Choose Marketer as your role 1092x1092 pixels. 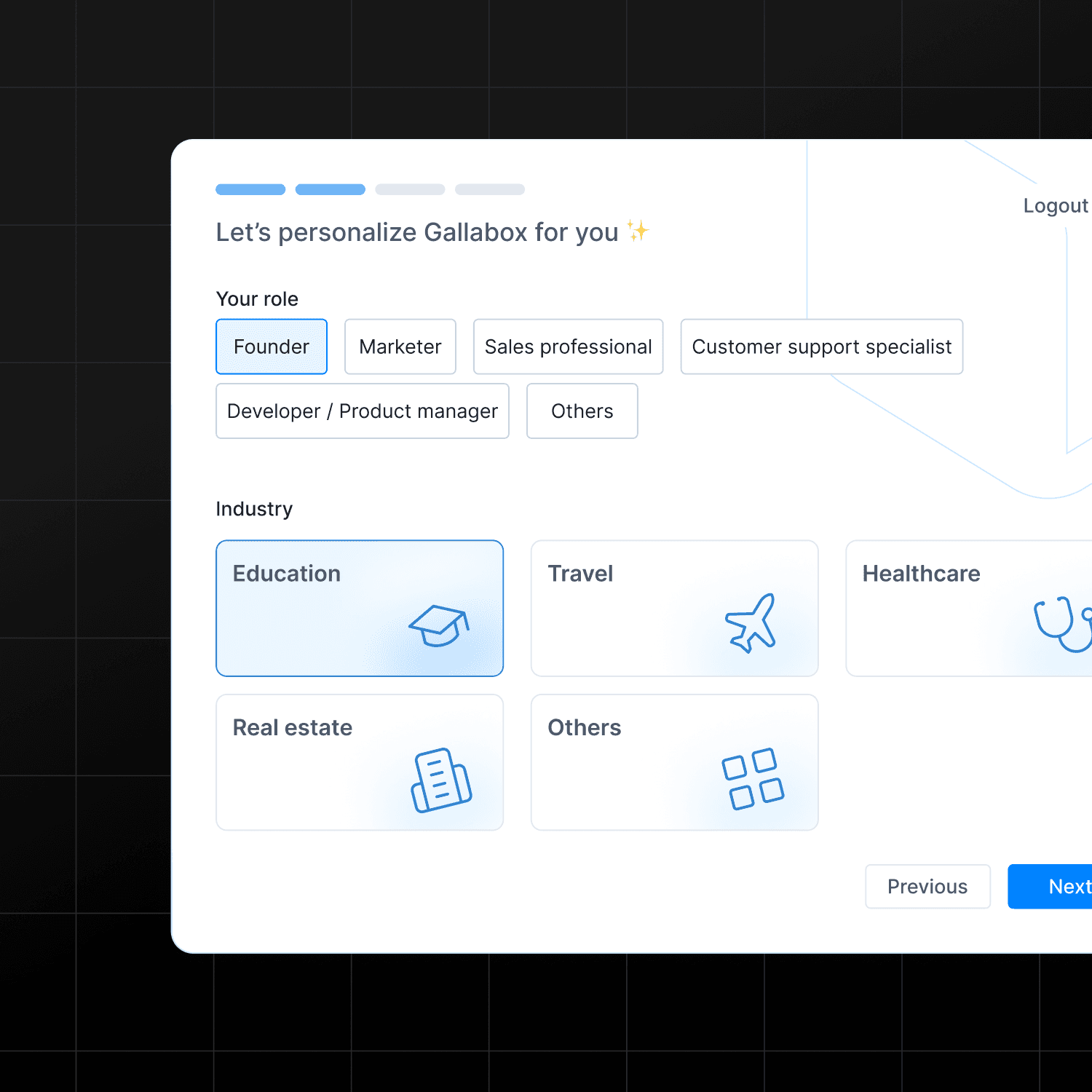click(x=400, y=347)
